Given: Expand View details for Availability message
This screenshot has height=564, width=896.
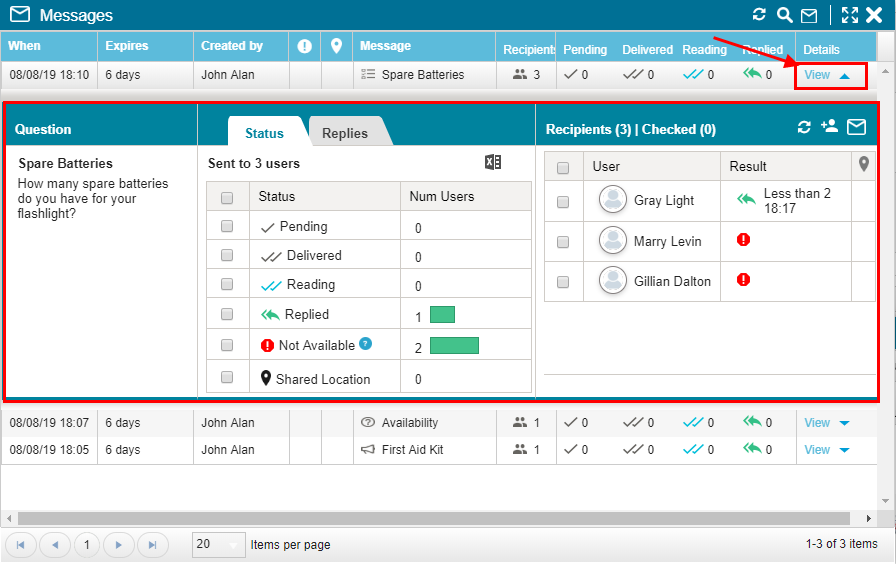Looking at the screenshot, I should click(x=827, y=423).
